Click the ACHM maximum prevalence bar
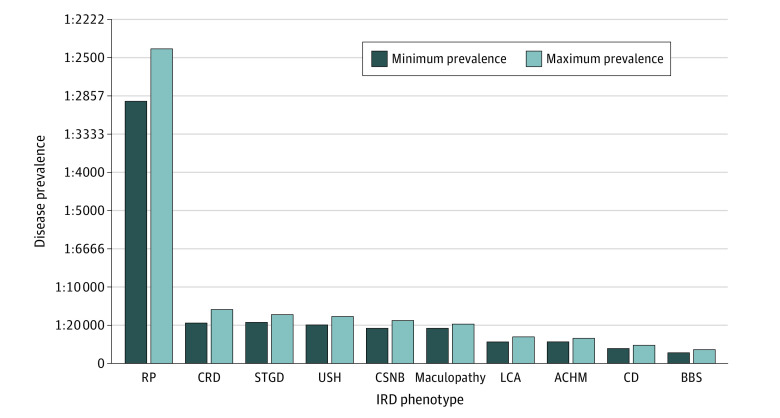The image size is (780, 418). pos(583,350)
